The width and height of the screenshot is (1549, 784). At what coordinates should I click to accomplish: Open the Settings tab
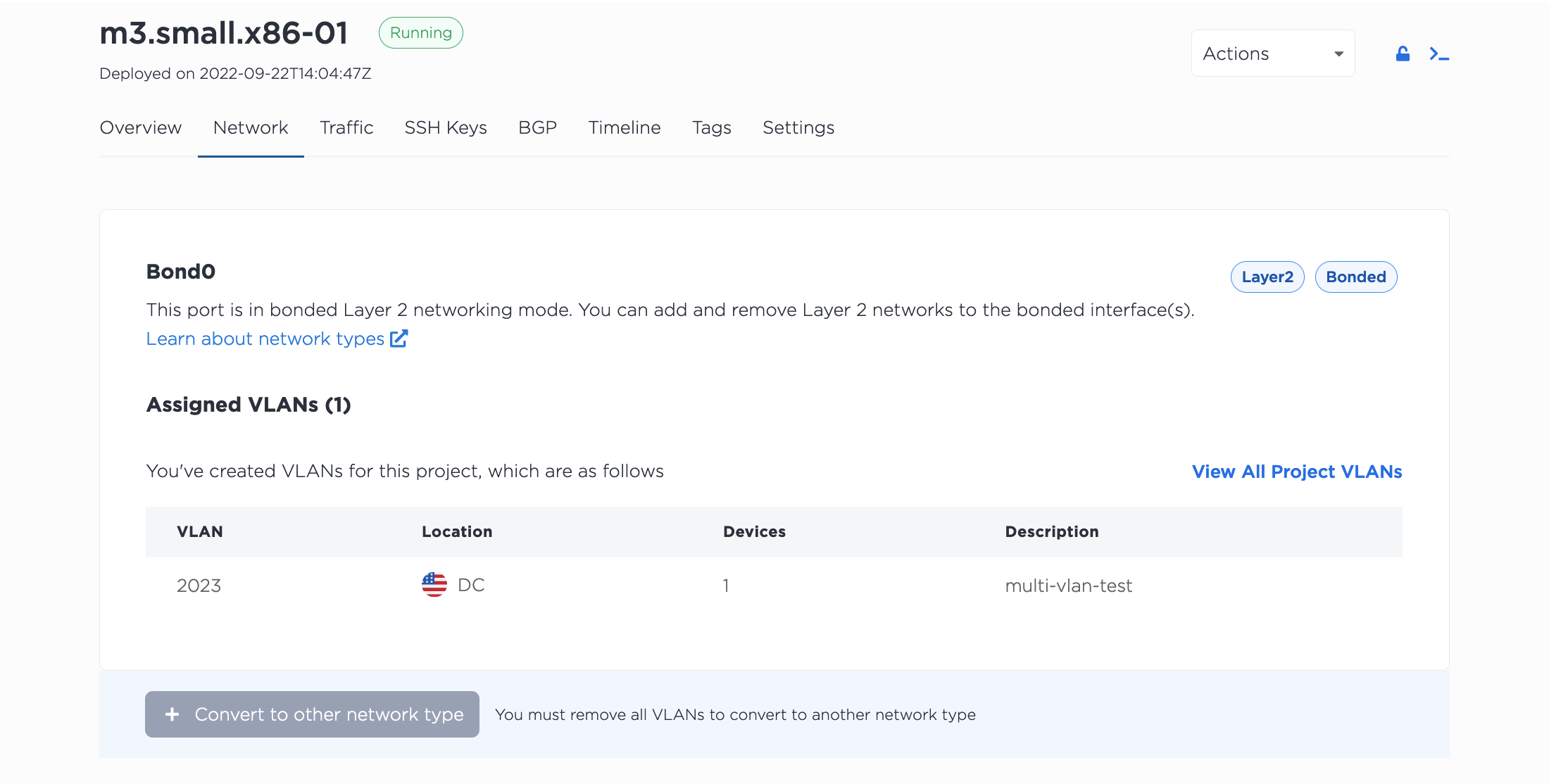click(x=798, y=127)
